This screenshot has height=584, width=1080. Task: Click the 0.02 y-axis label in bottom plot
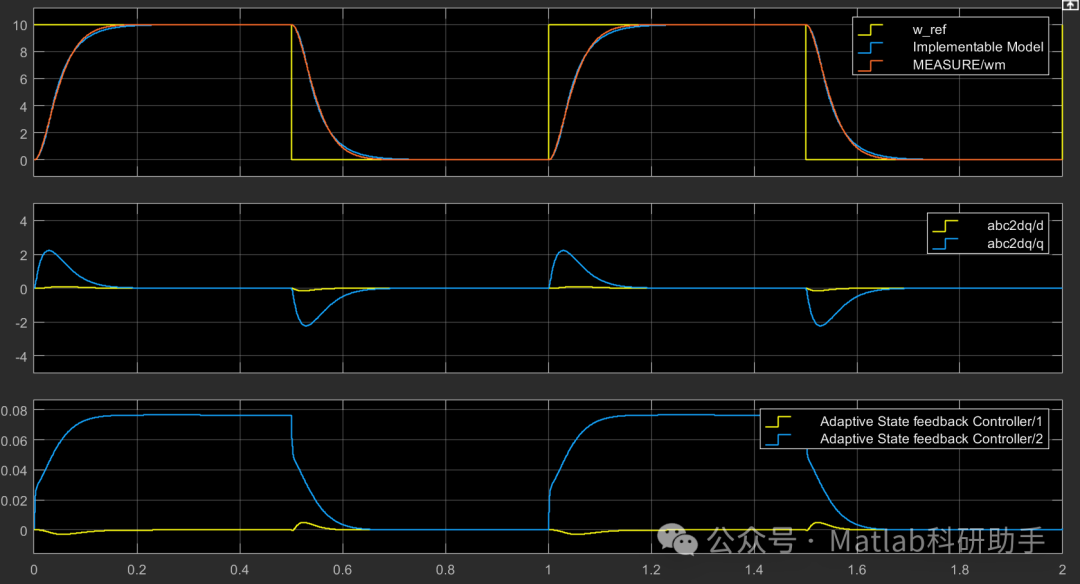coord(14,501)
